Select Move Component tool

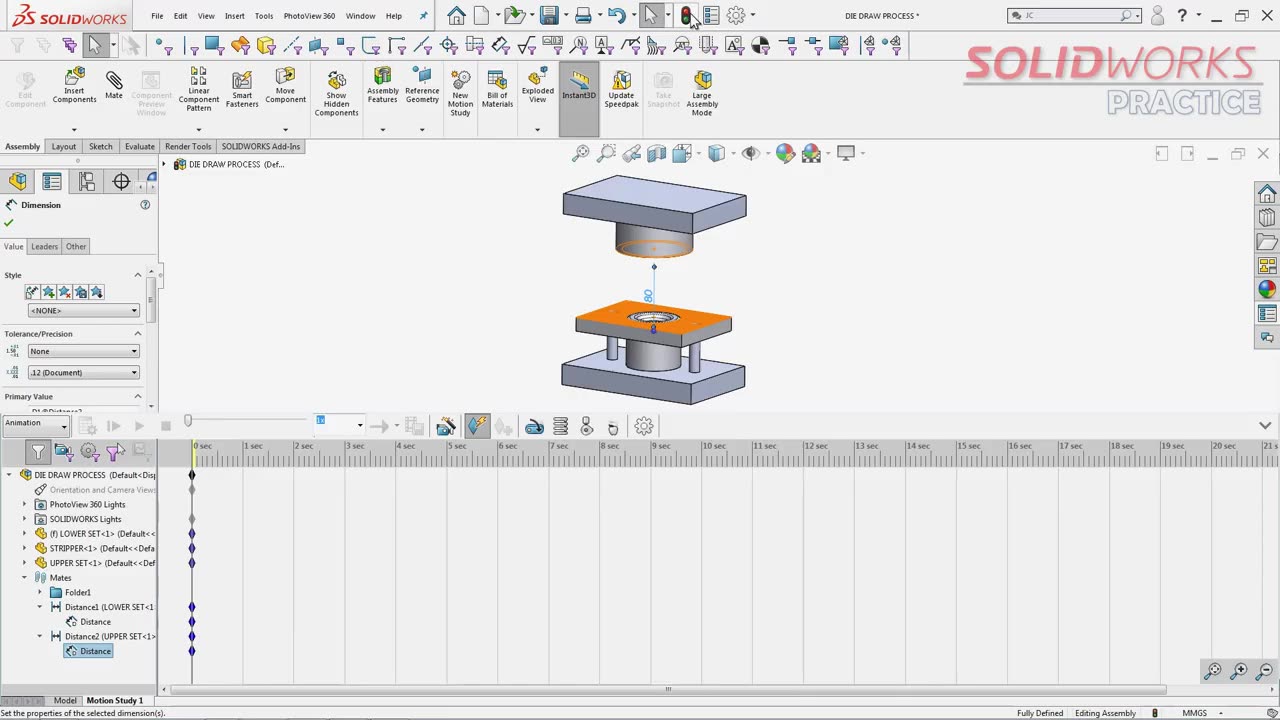(x=285, y=86)
